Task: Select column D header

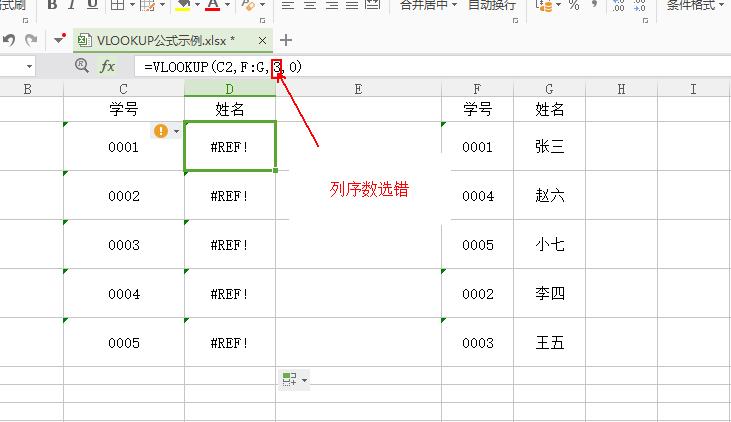Action: pyautogui.click(x=230, y=89)
